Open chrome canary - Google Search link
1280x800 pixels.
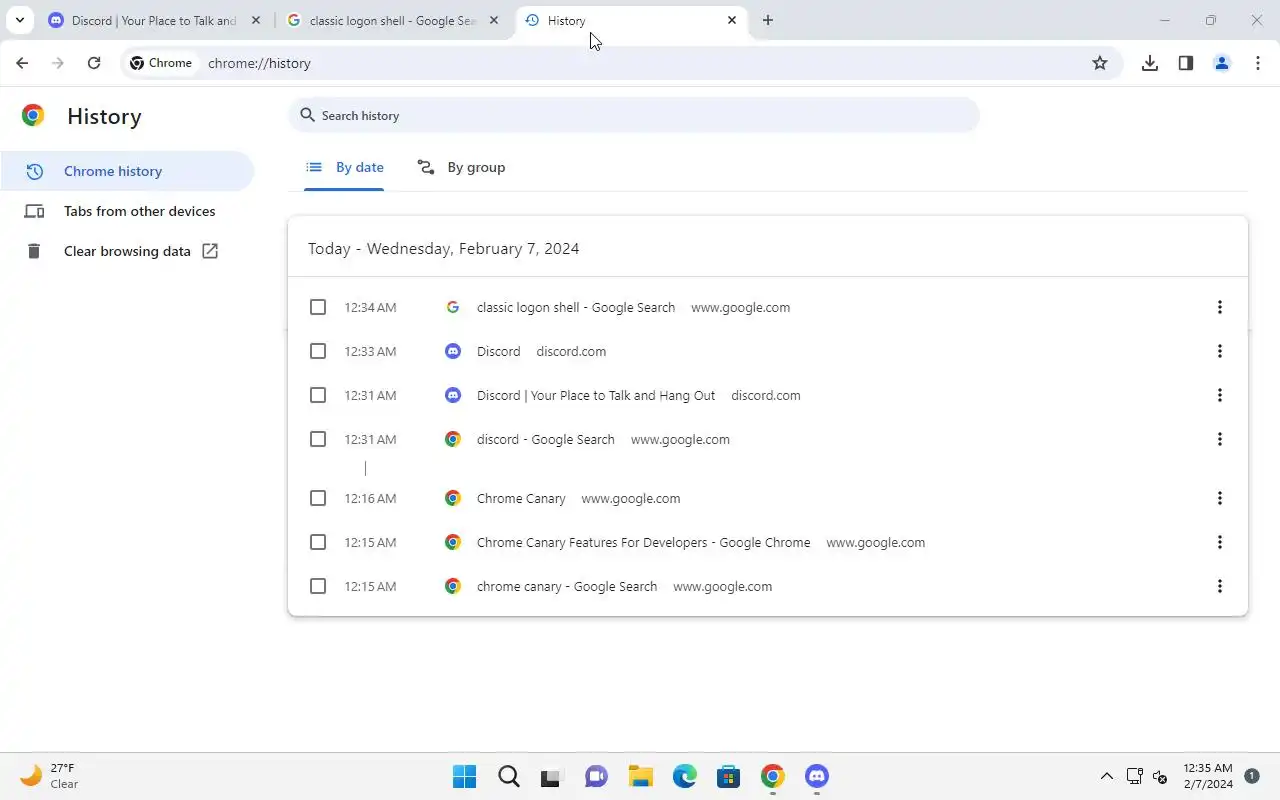pyautogui.click(x=567, y=586)
